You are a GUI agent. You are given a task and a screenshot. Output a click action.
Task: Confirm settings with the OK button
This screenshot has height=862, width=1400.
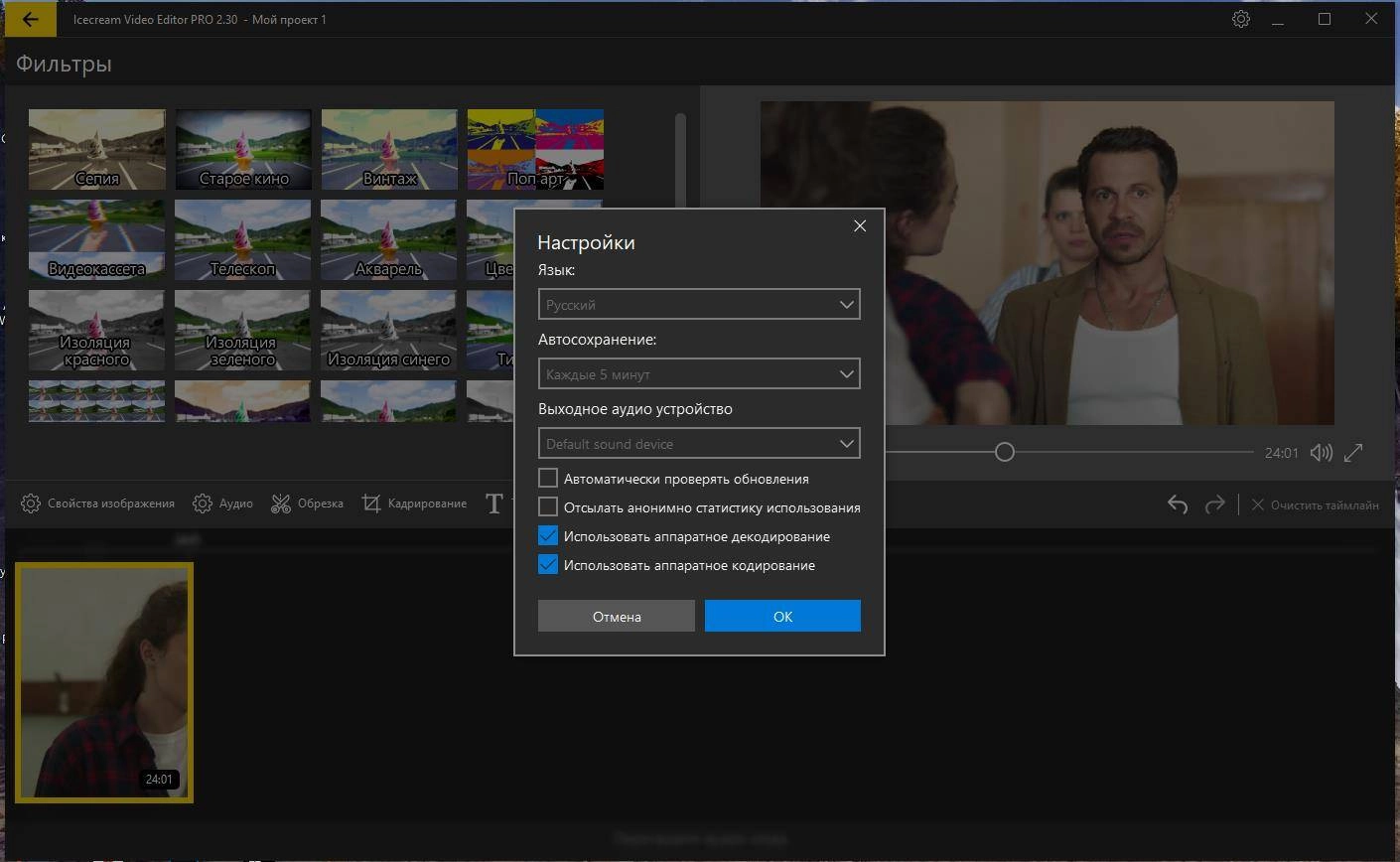[x=782, y=616]
